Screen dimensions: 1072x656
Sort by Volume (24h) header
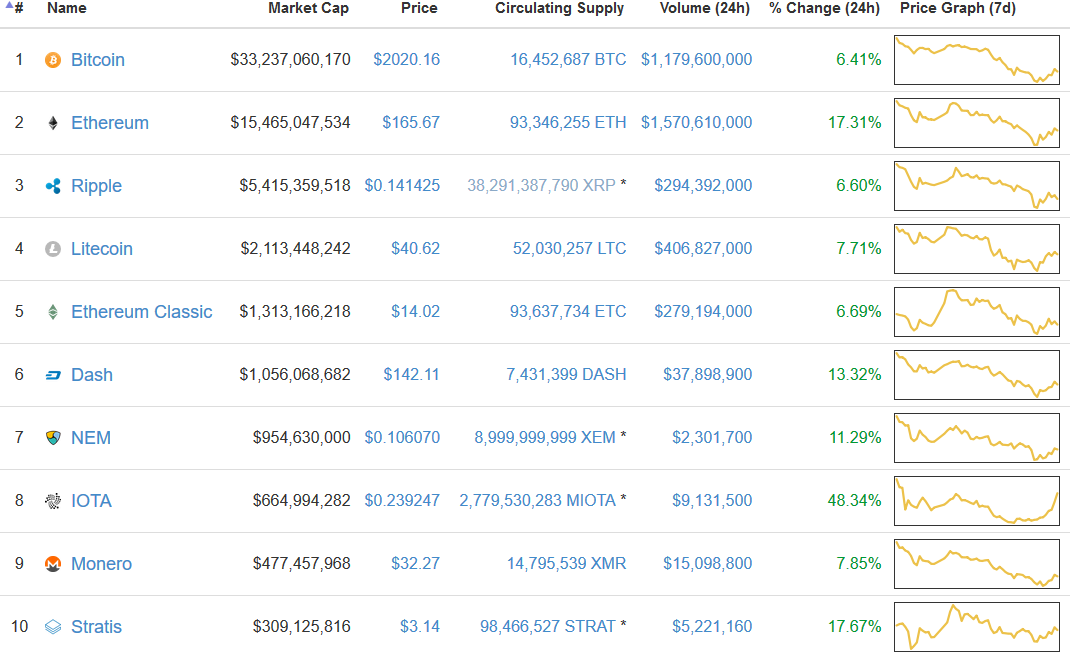tap(704, 8)
